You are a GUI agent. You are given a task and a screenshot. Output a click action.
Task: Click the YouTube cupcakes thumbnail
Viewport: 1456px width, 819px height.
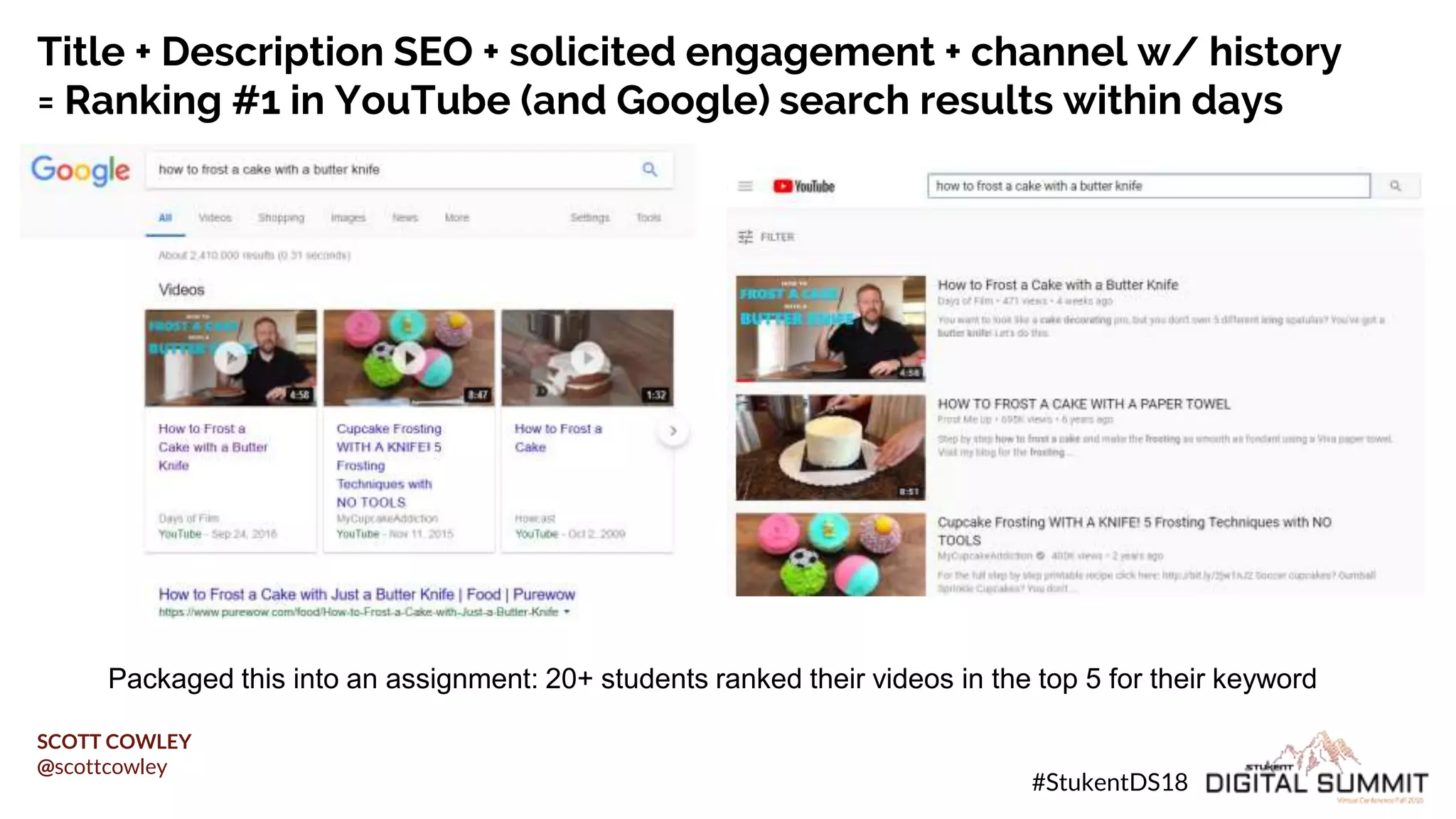coord(830,555)
